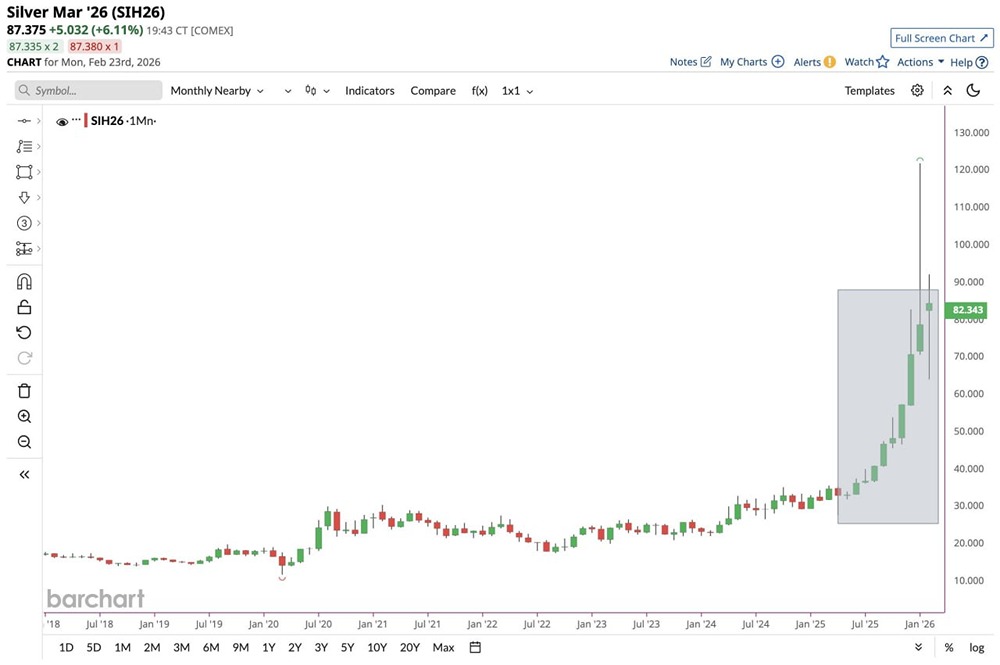Toggle the log scale
1000x665 pixels.
pyautogui.click(x=976, y=647)
